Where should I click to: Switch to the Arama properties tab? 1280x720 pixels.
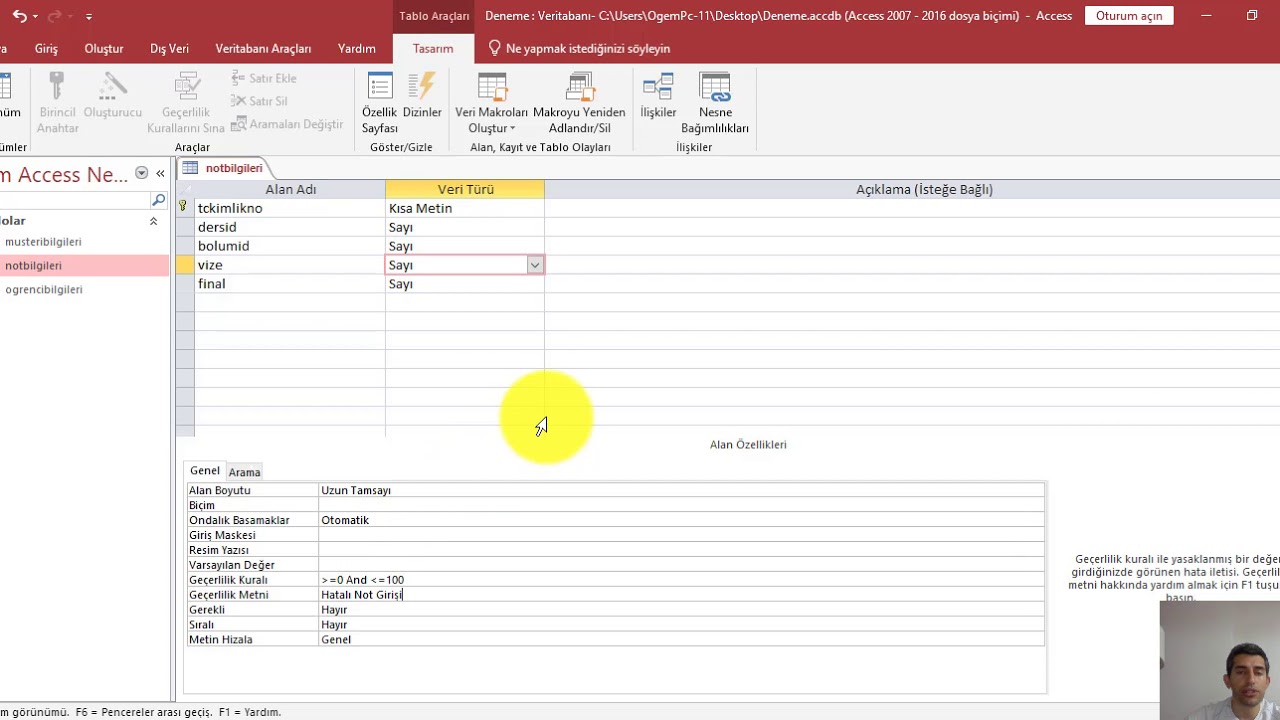coord(244,472)
